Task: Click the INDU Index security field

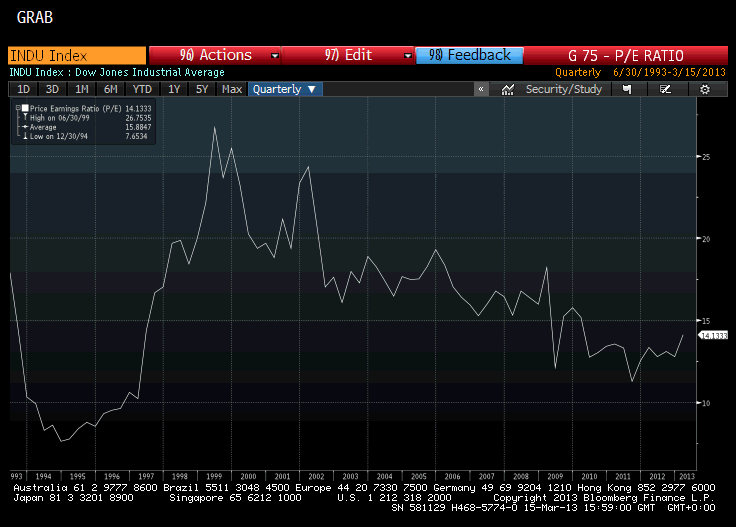Action: click(x=76, y=56)
